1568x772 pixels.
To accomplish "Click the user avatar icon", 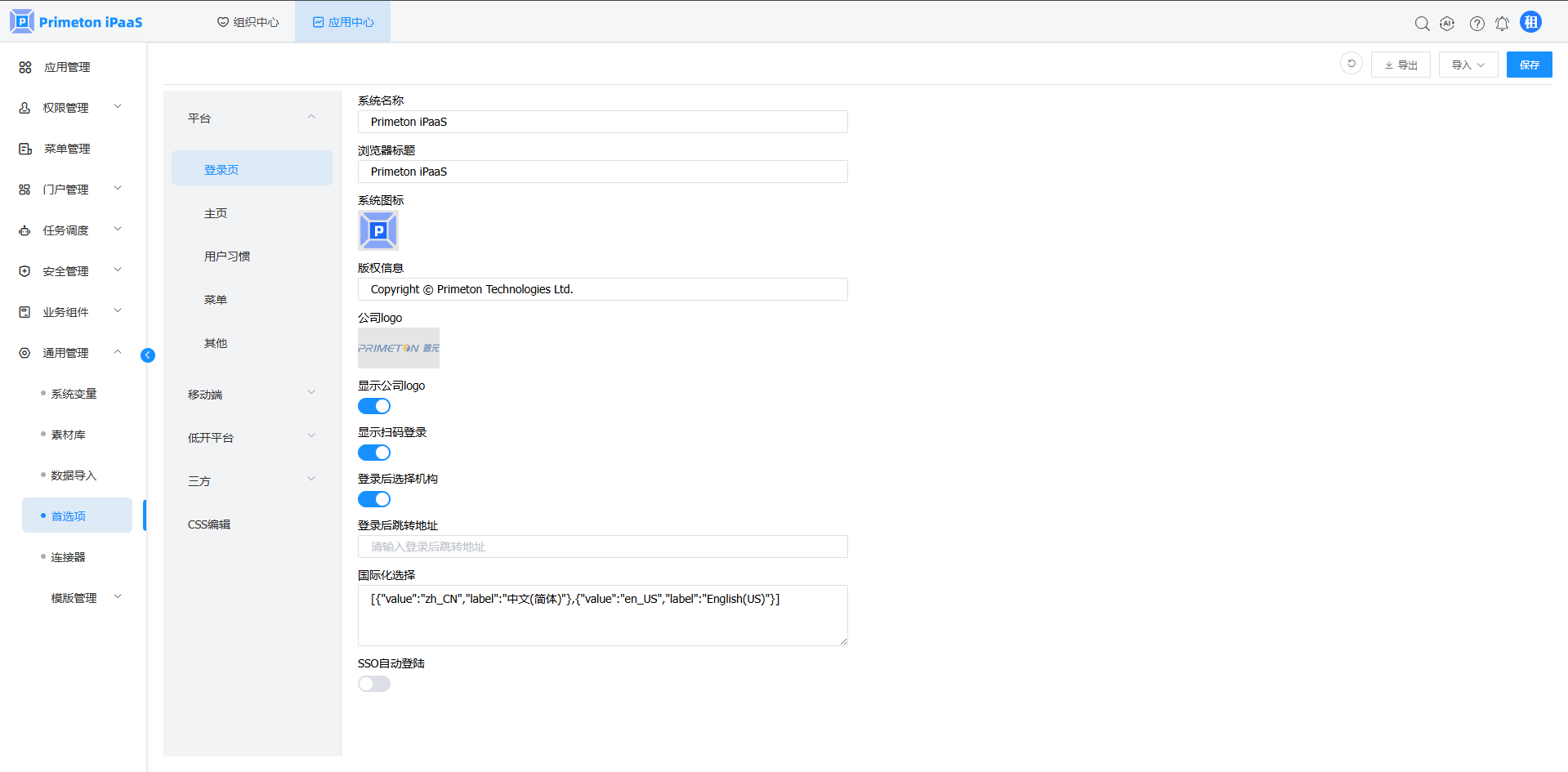I will [1530, 22].
